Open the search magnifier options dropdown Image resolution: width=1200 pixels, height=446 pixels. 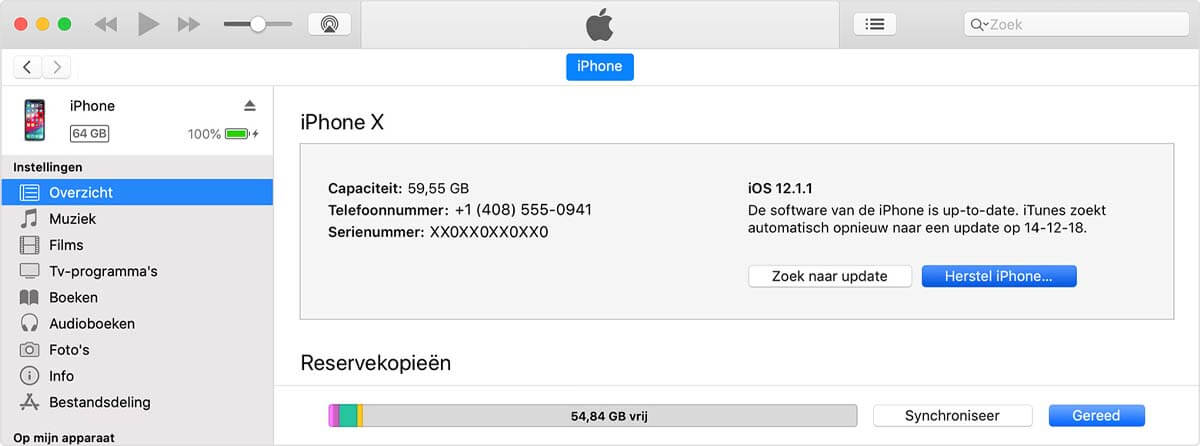979,24
